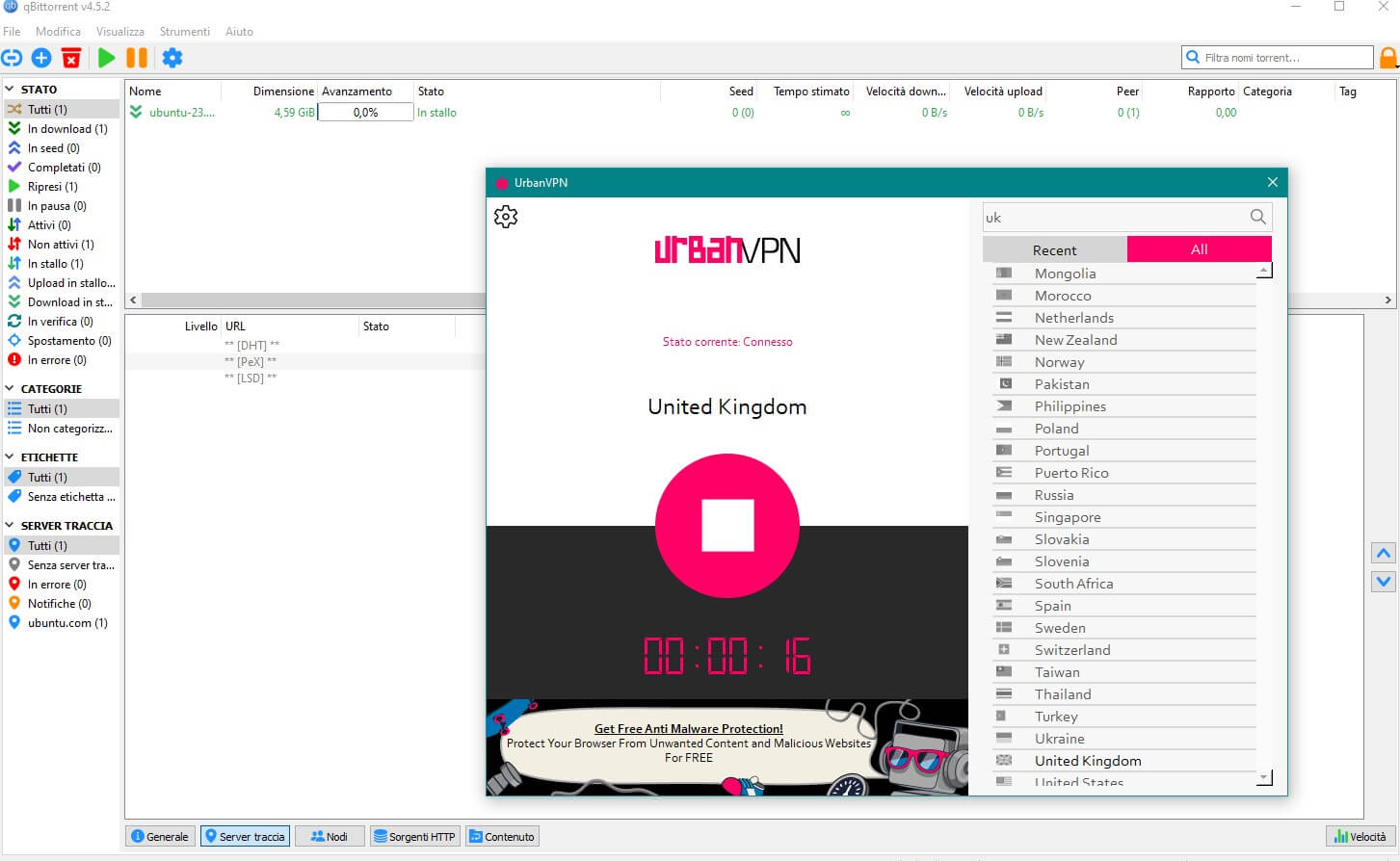The width and height of the screenshot is (1400, 861).
Task: Switch to the Server traccia tab
Action: pyautogui.click(x=245, y=836)
